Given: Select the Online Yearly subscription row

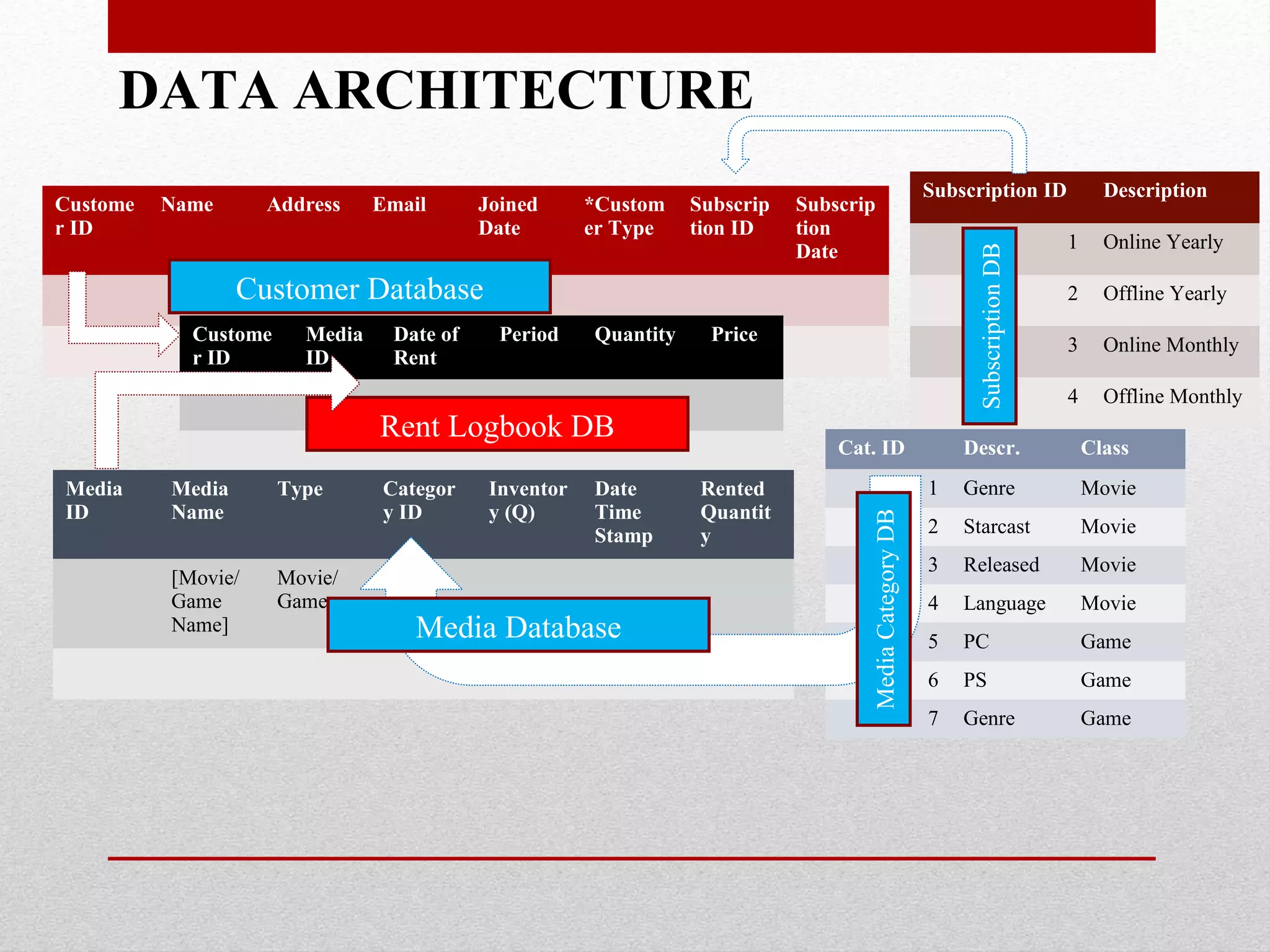Looking at the screenshot, I should pyautogui.click(x=1162, y=242).
